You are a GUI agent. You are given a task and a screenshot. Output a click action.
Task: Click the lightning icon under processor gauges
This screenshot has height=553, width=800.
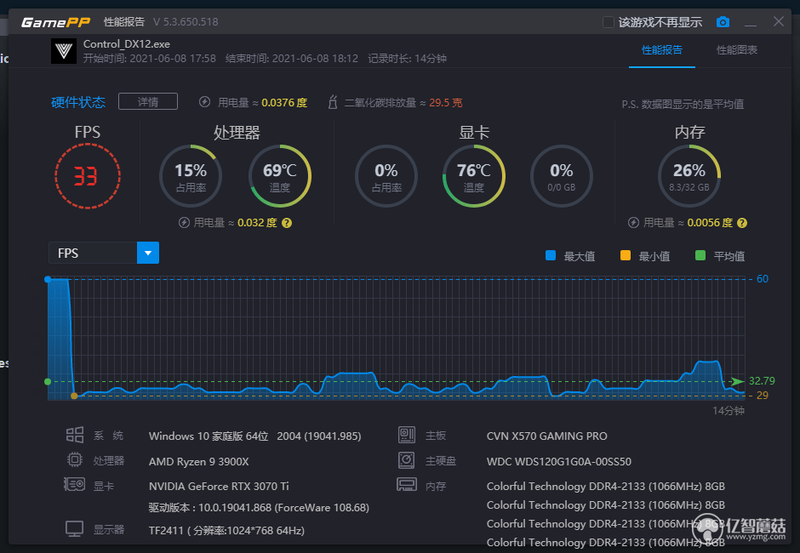click(184, 223)
